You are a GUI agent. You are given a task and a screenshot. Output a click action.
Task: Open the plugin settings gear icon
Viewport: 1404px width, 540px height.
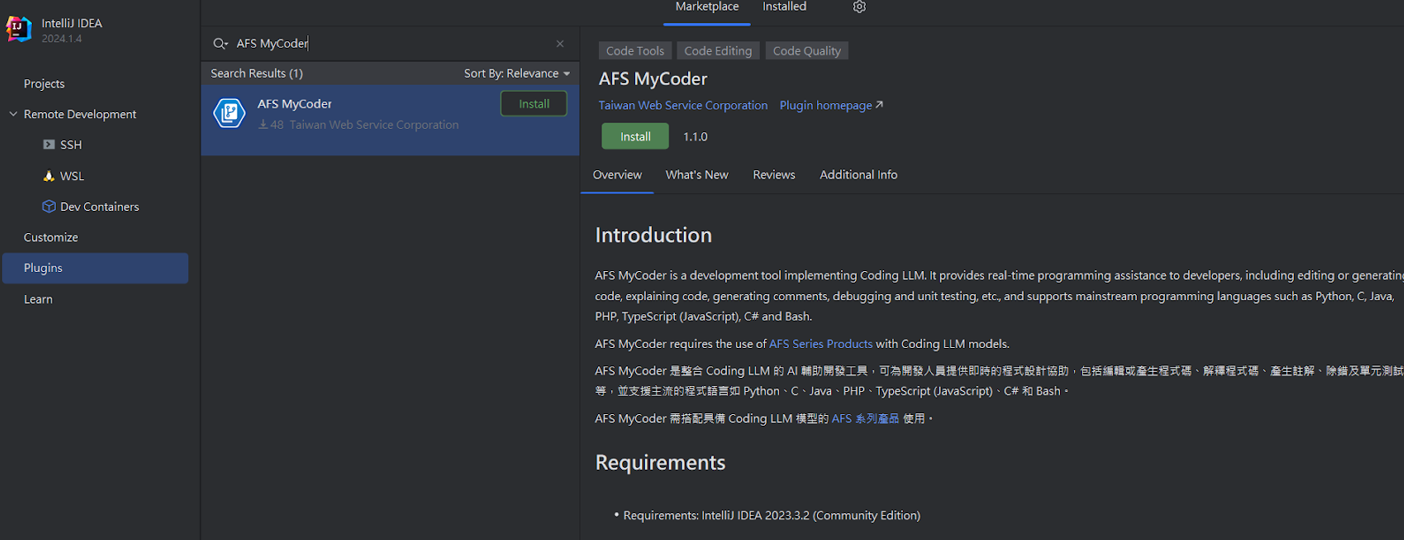point(859,7)
